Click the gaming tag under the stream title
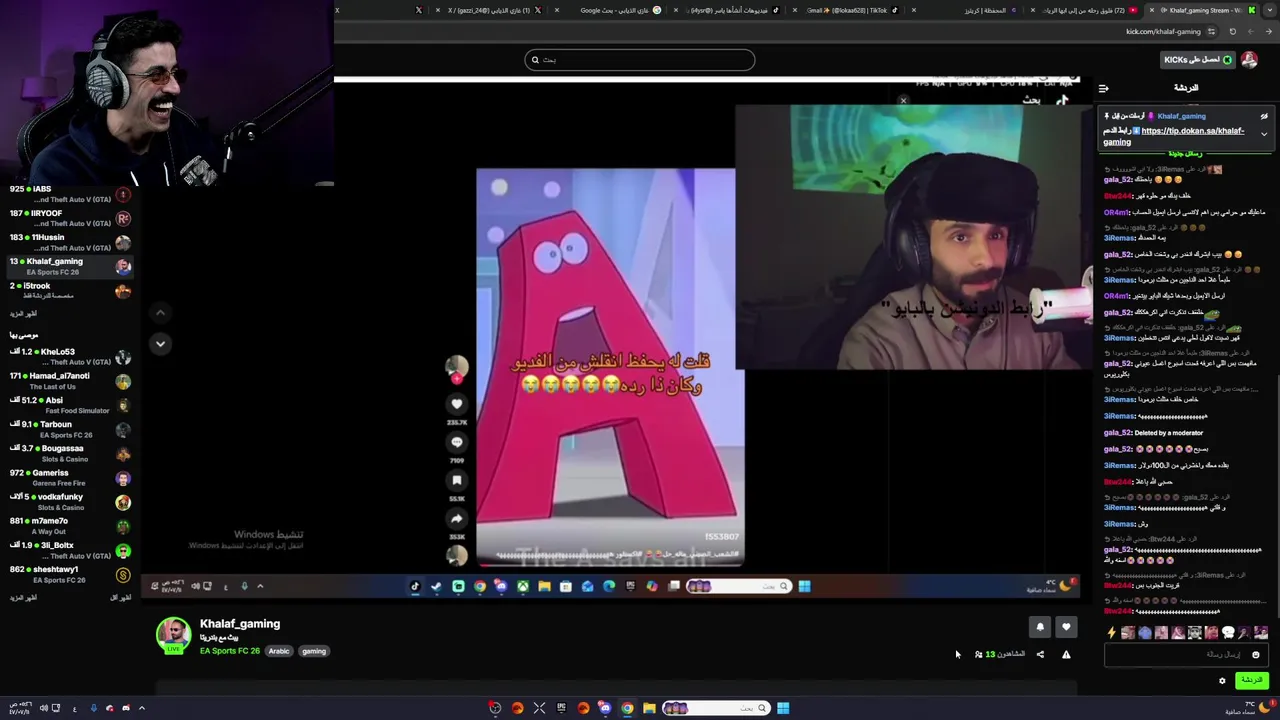Image resolution: width=1280 pixels, height=720 pixels. (x=314, y=651)
